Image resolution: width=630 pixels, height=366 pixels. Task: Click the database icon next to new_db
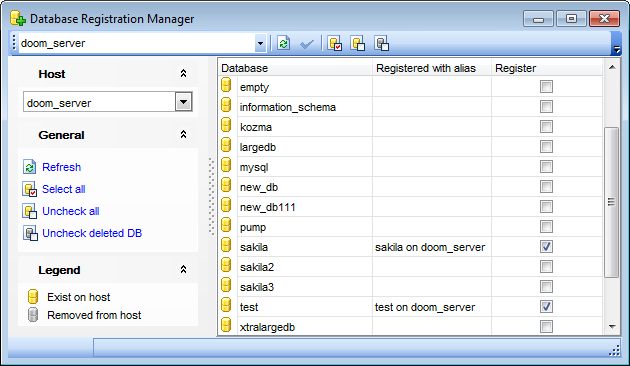click(226, 186)
